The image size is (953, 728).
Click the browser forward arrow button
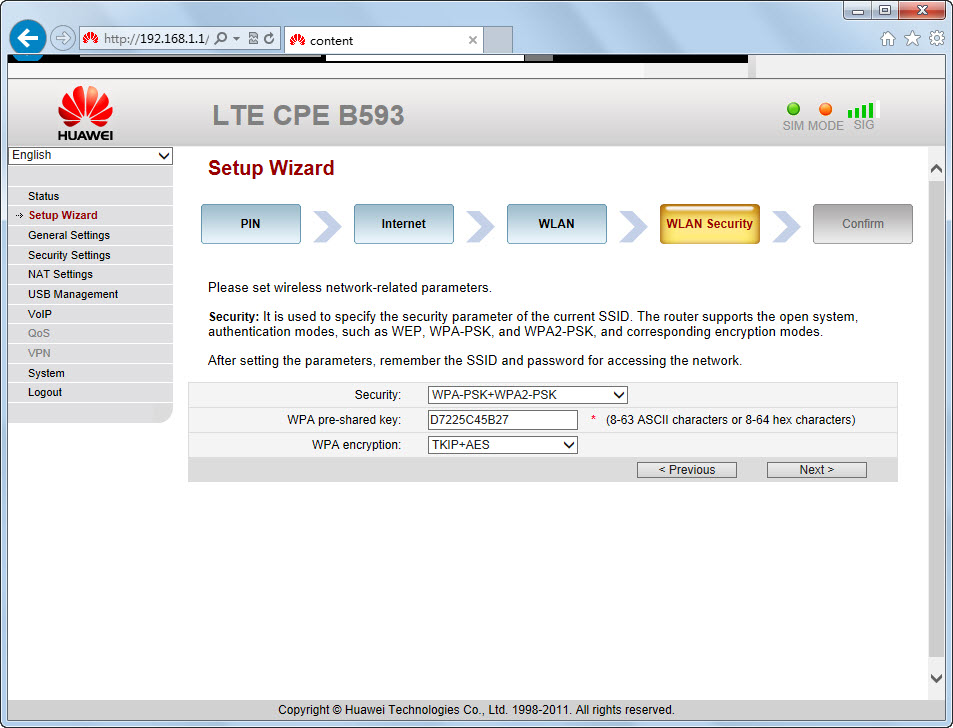(62, 38)
